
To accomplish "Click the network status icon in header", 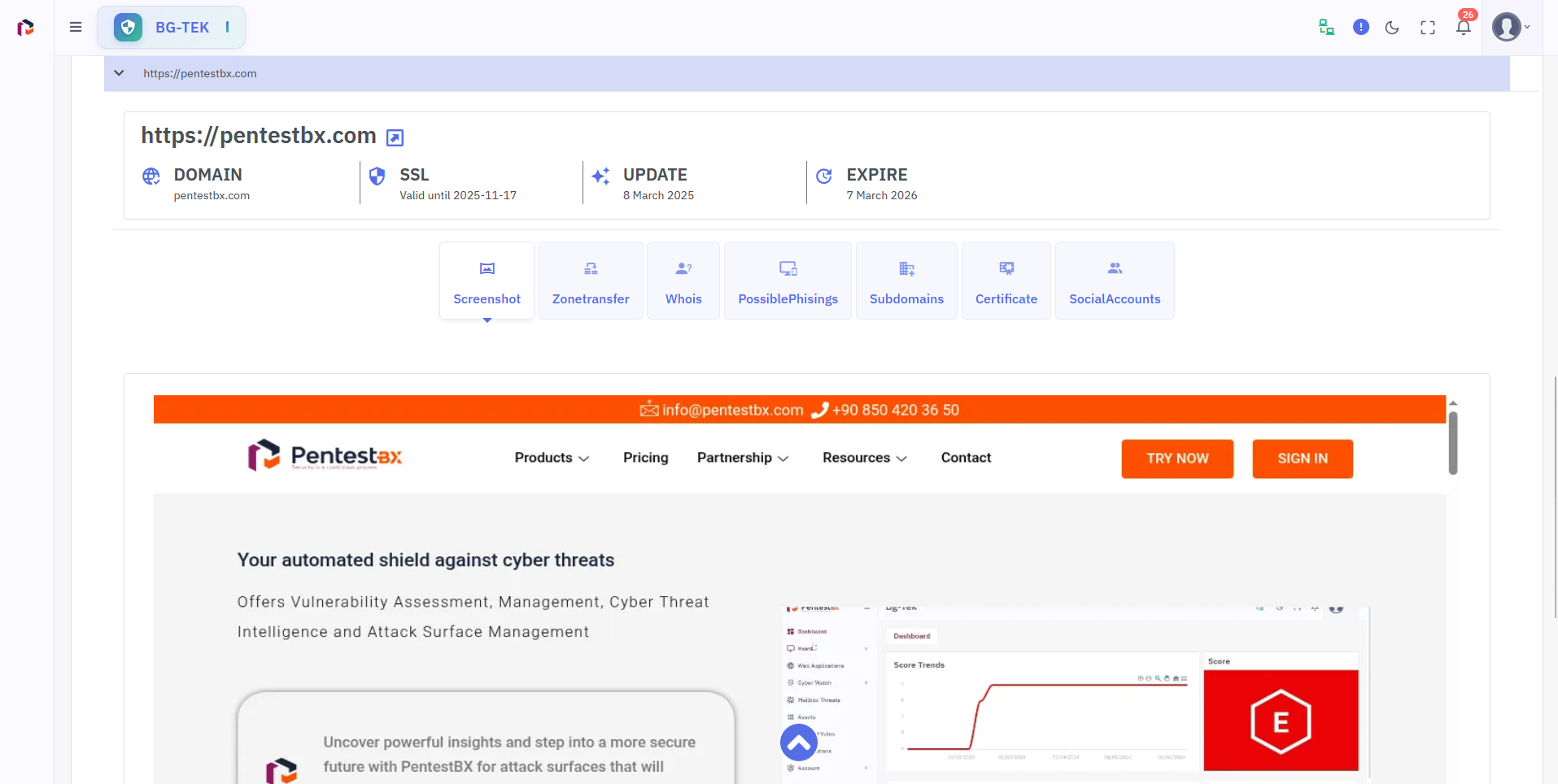I will tap(1326, 27).
